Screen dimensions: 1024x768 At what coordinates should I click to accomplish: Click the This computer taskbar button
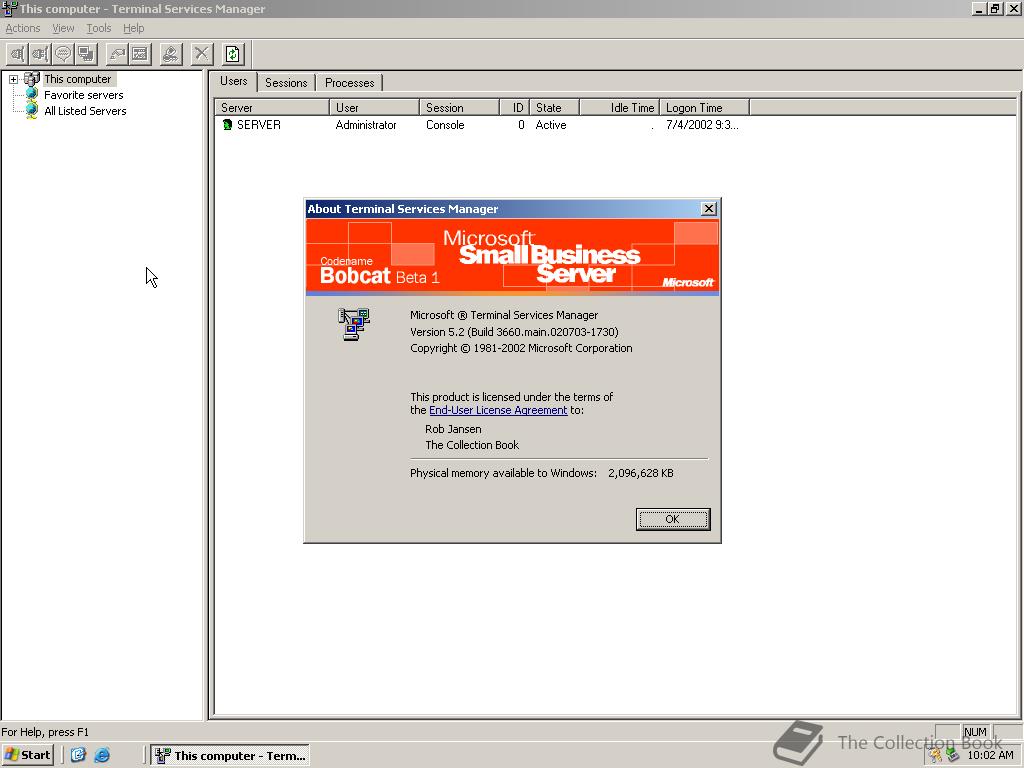pyautogui.click(x=230, y=755)
